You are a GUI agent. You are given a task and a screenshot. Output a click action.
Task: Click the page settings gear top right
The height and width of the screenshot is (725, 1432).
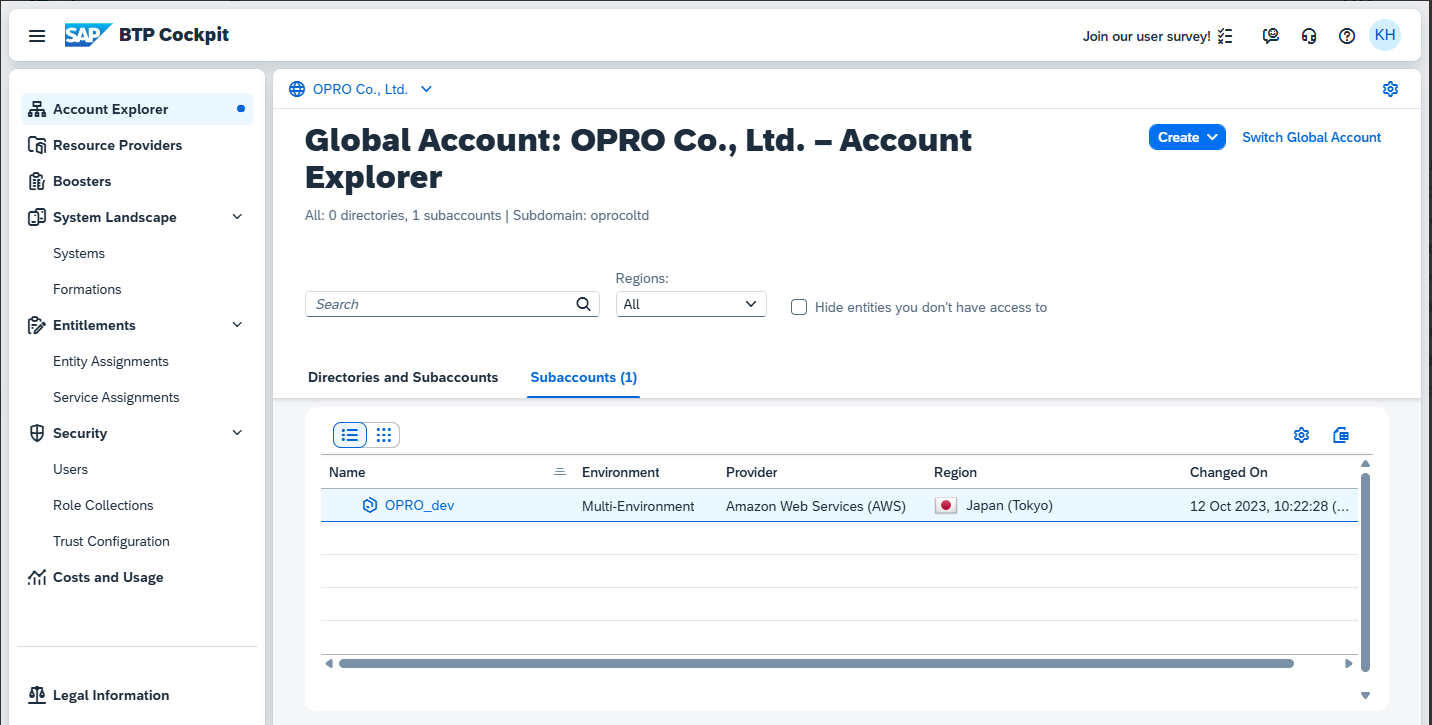click(x=1390, y=89)
